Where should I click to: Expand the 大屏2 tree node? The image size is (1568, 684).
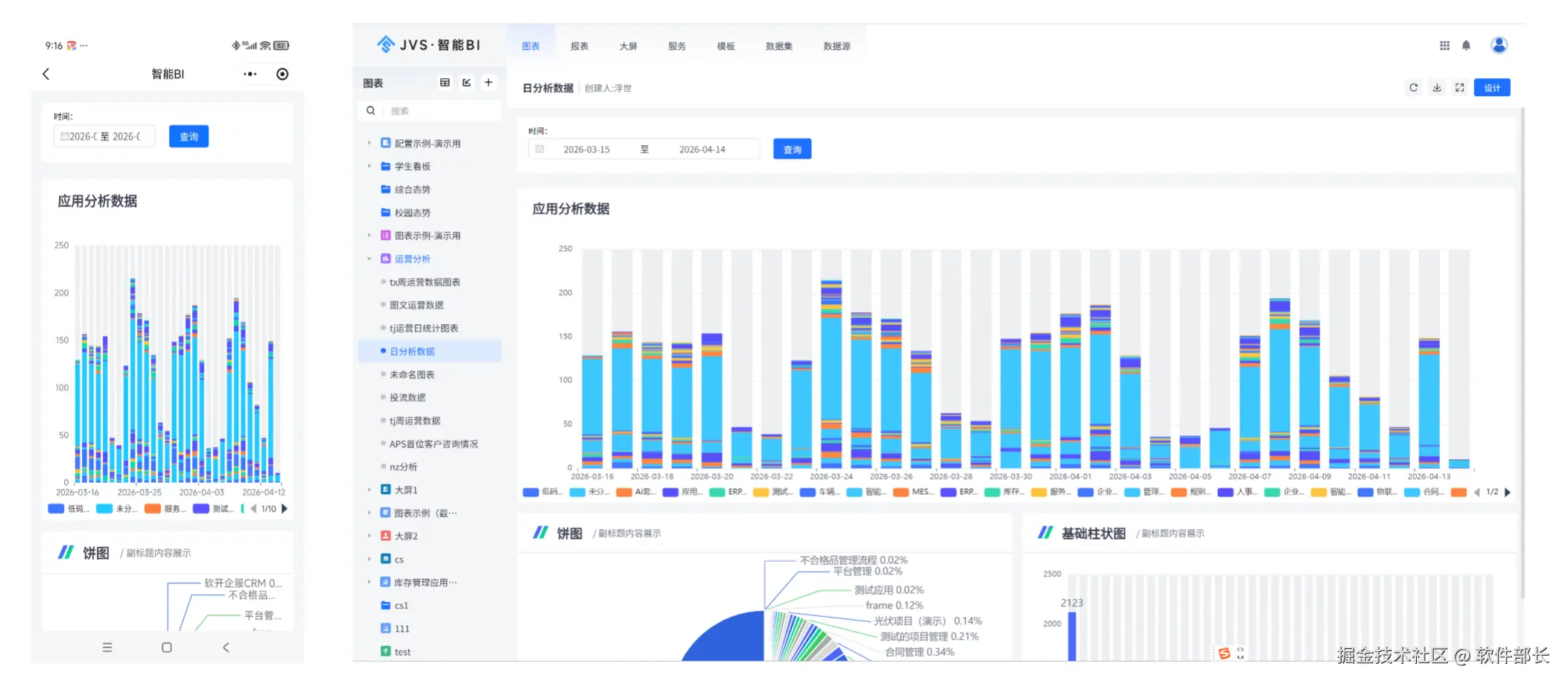[369, 536]
